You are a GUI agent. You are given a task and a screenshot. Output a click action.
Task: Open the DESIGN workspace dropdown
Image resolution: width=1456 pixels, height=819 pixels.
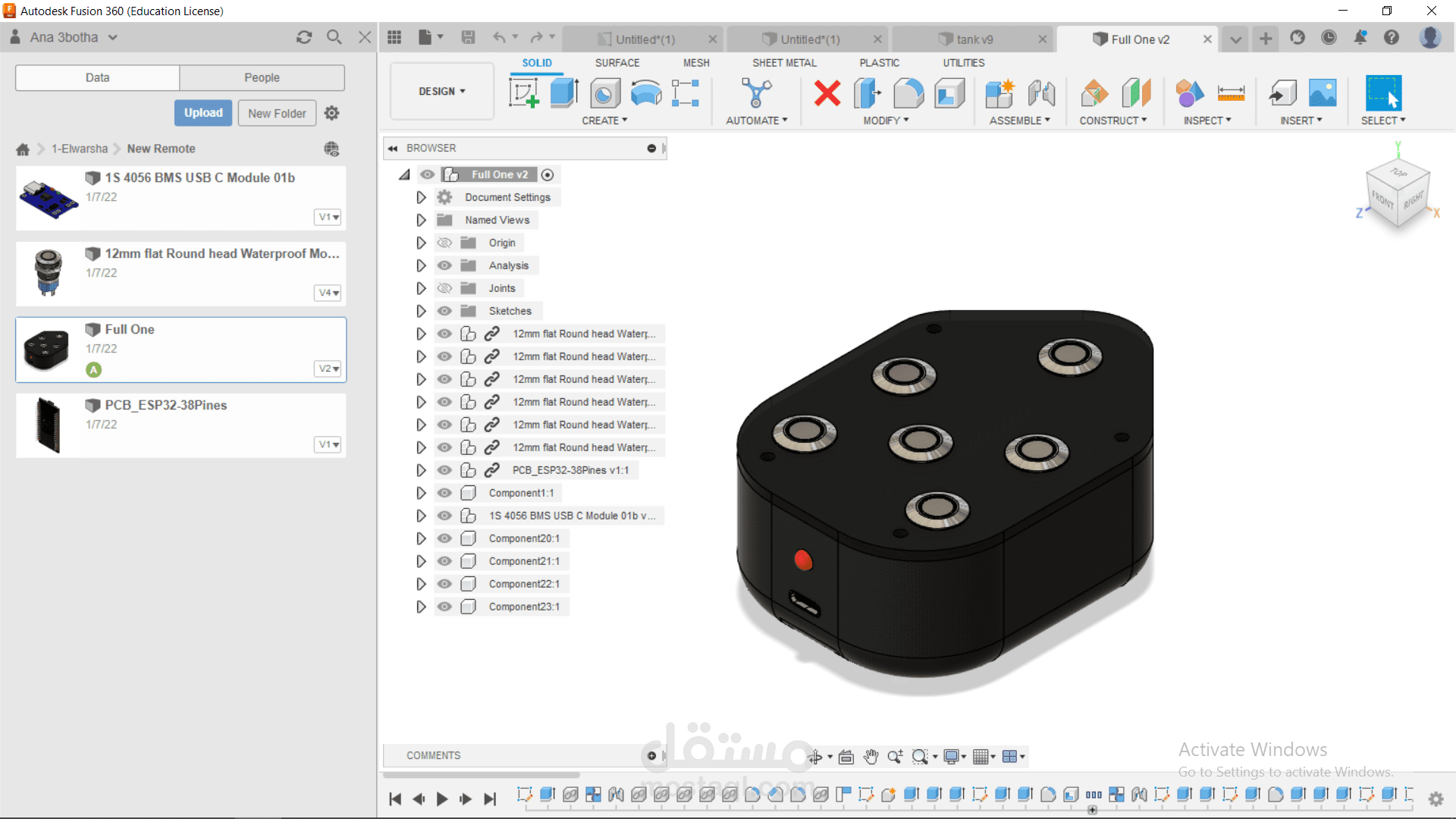[x=441, y=92]
